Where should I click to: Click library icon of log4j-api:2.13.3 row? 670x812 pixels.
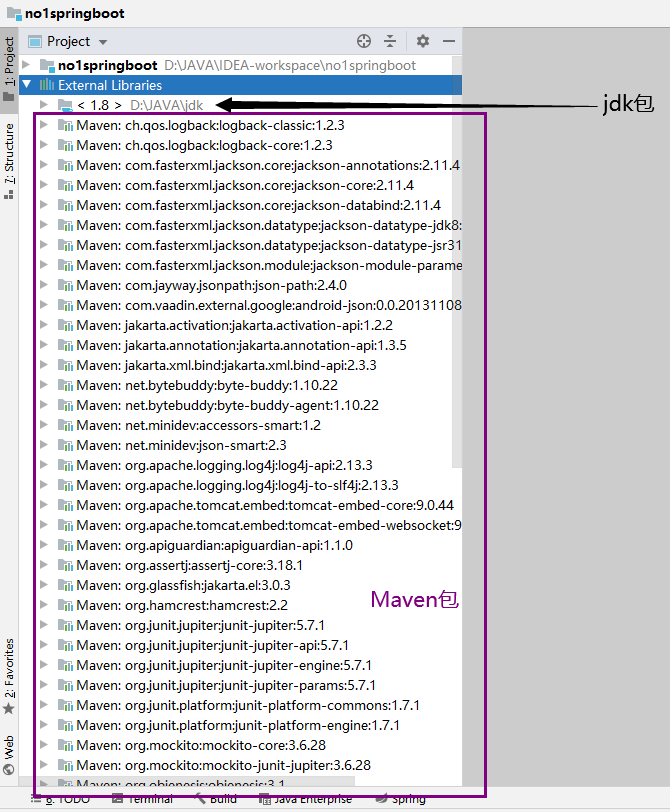pyautogui.click(x=65, y=466)
